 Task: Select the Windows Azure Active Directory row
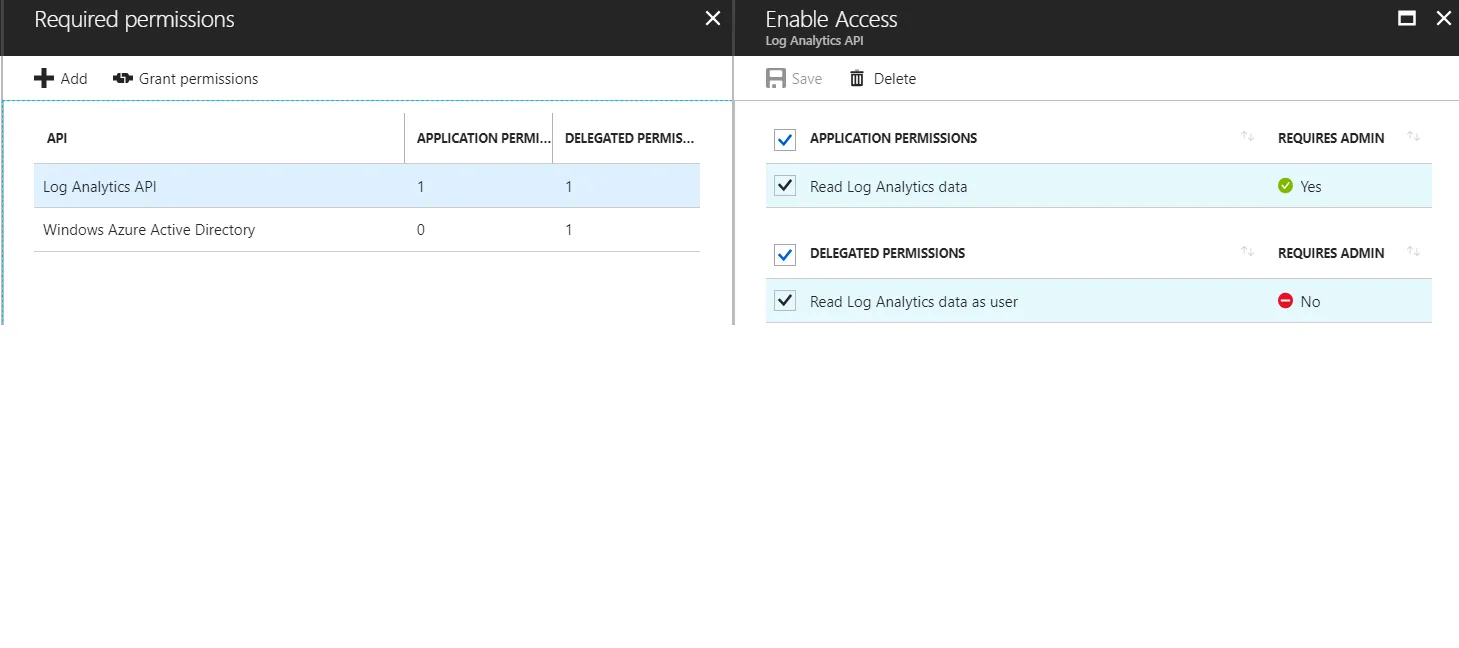pyautogui.click(x=367, y=230)
